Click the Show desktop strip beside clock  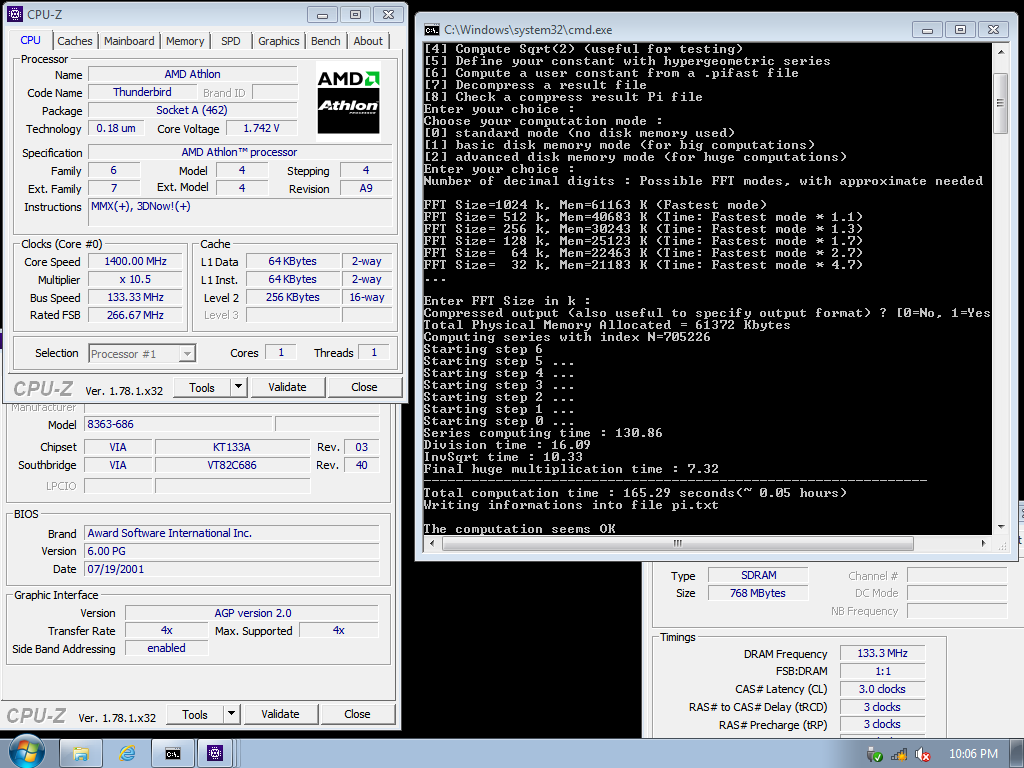(x=1019, y=754)
